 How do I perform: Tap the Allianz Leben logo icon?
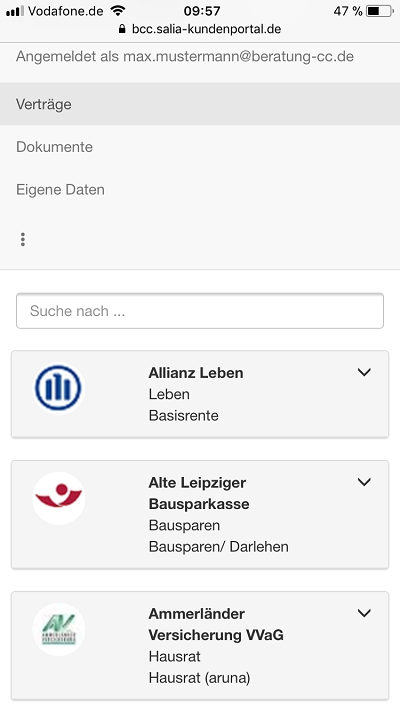tap(59, 388)
